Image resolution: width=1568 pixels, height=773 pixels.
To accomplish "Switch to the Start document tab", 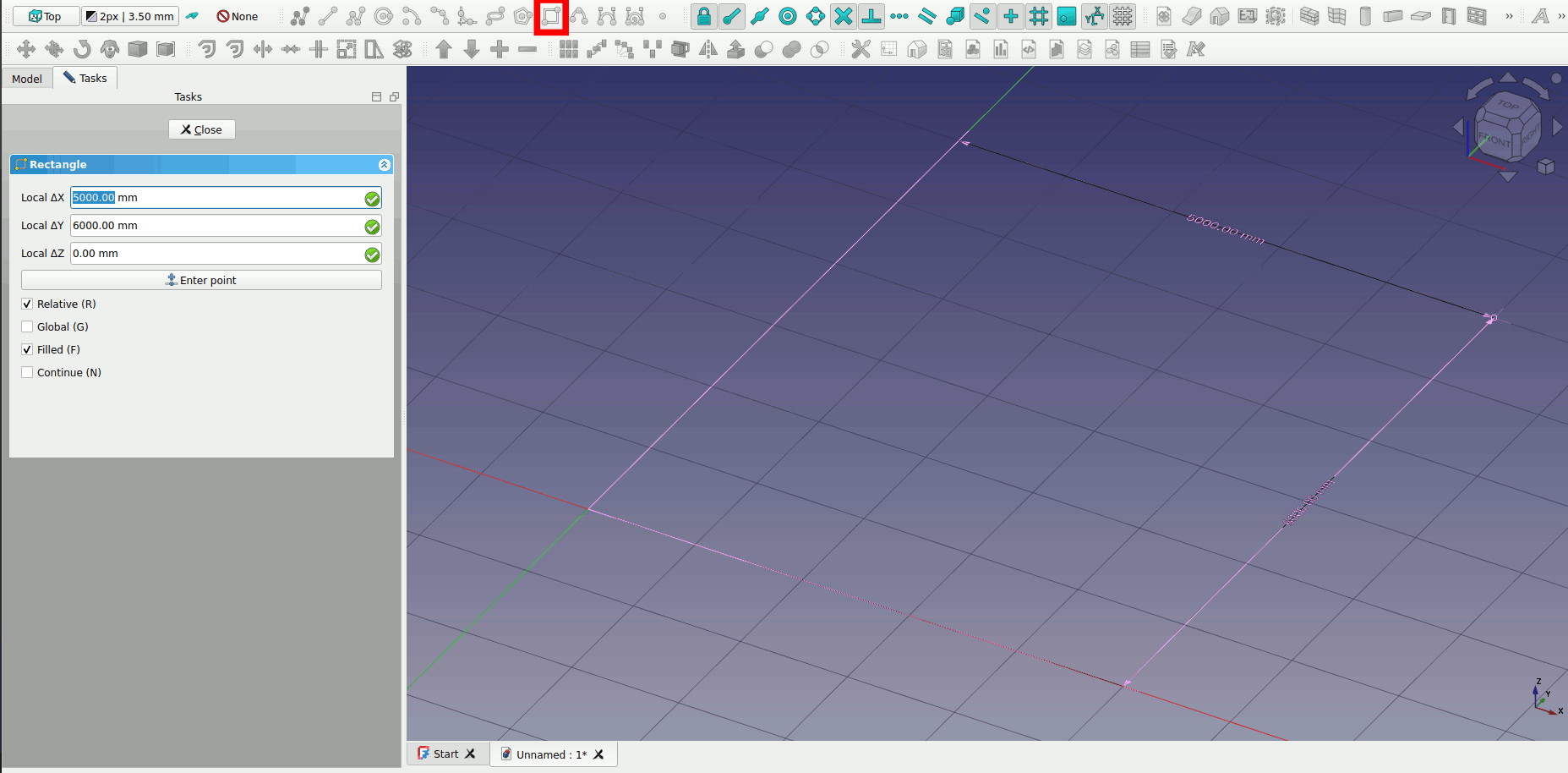I will click(x=445, y=754).
